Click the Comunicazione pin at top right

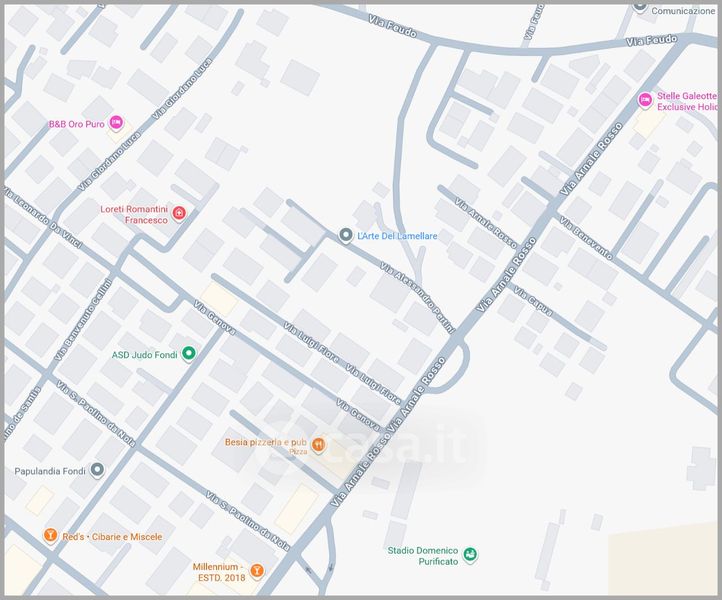[x=640, y=6]
